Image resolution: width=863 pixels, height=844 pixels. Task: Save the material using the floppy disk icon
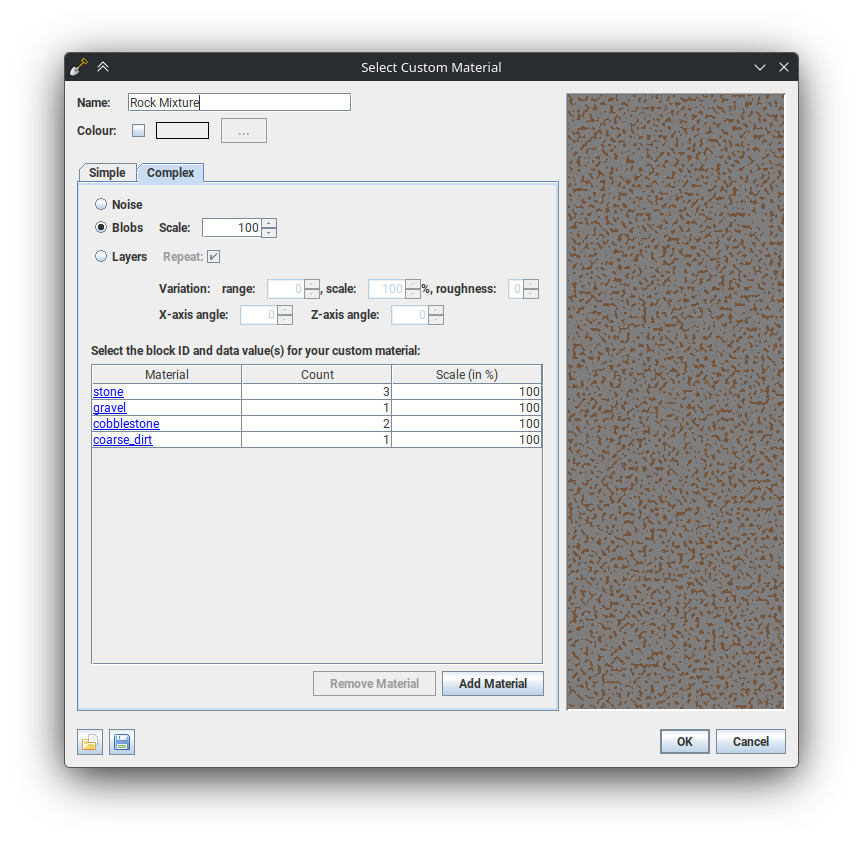pos(121,742)
